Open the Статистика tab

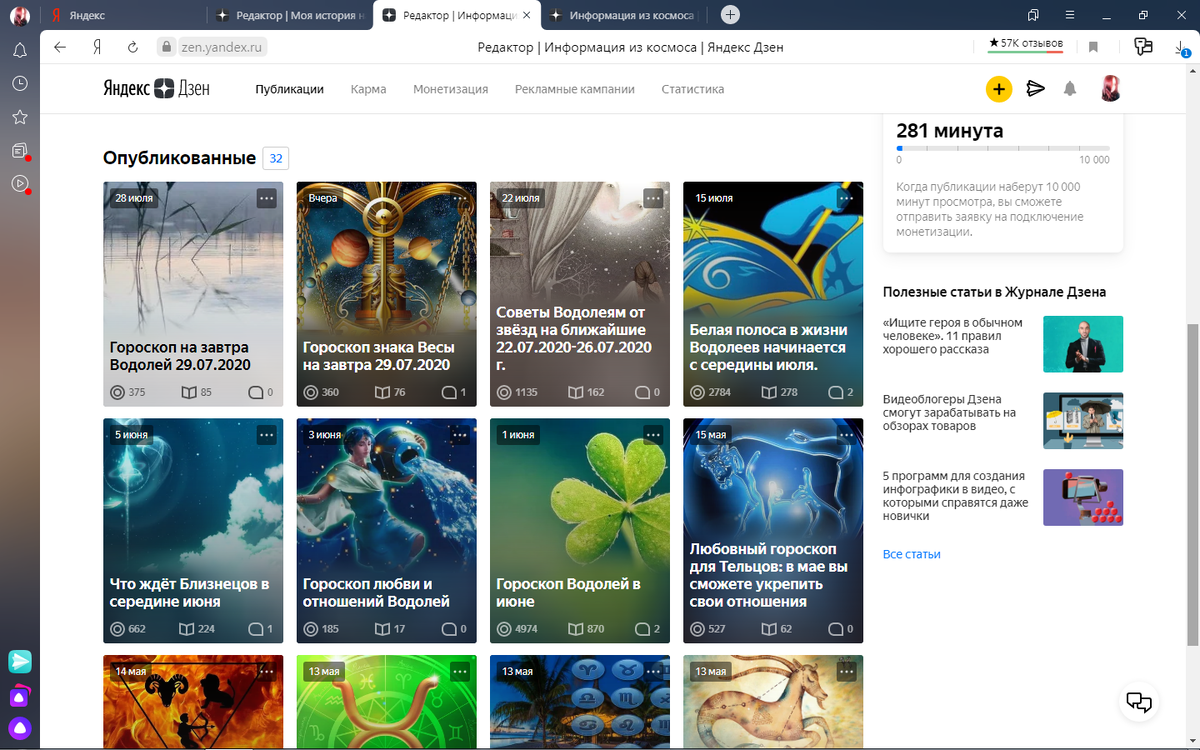point(692,89)
